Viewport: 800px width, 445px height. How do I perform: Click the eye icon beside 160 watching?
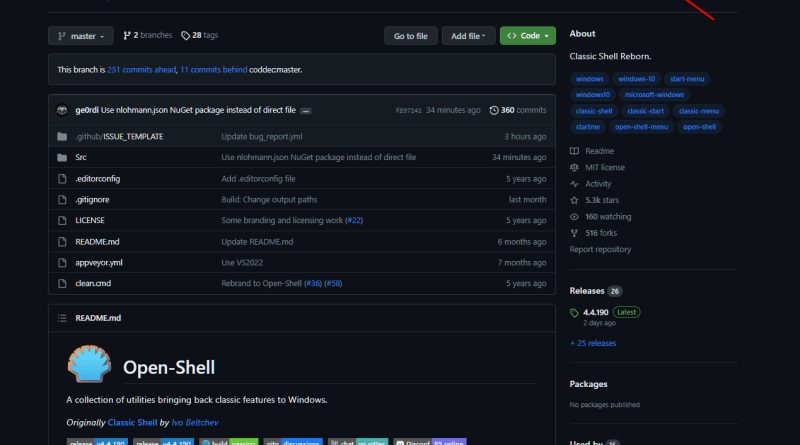point(574,216)
